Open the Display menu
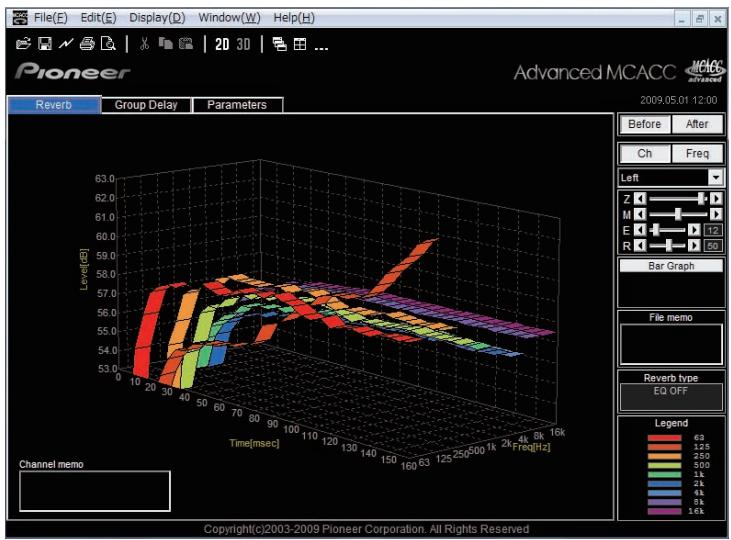This screenshot has width=731, height=540. coord(157,18)
